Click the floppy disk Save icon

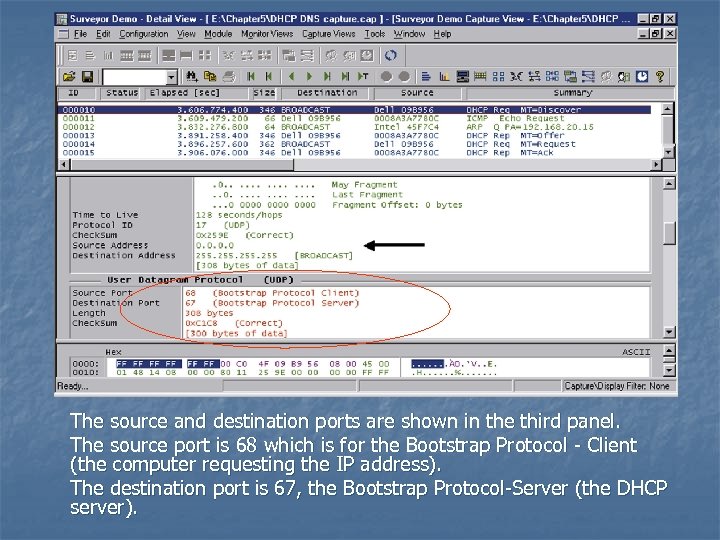tap(87, 76)
